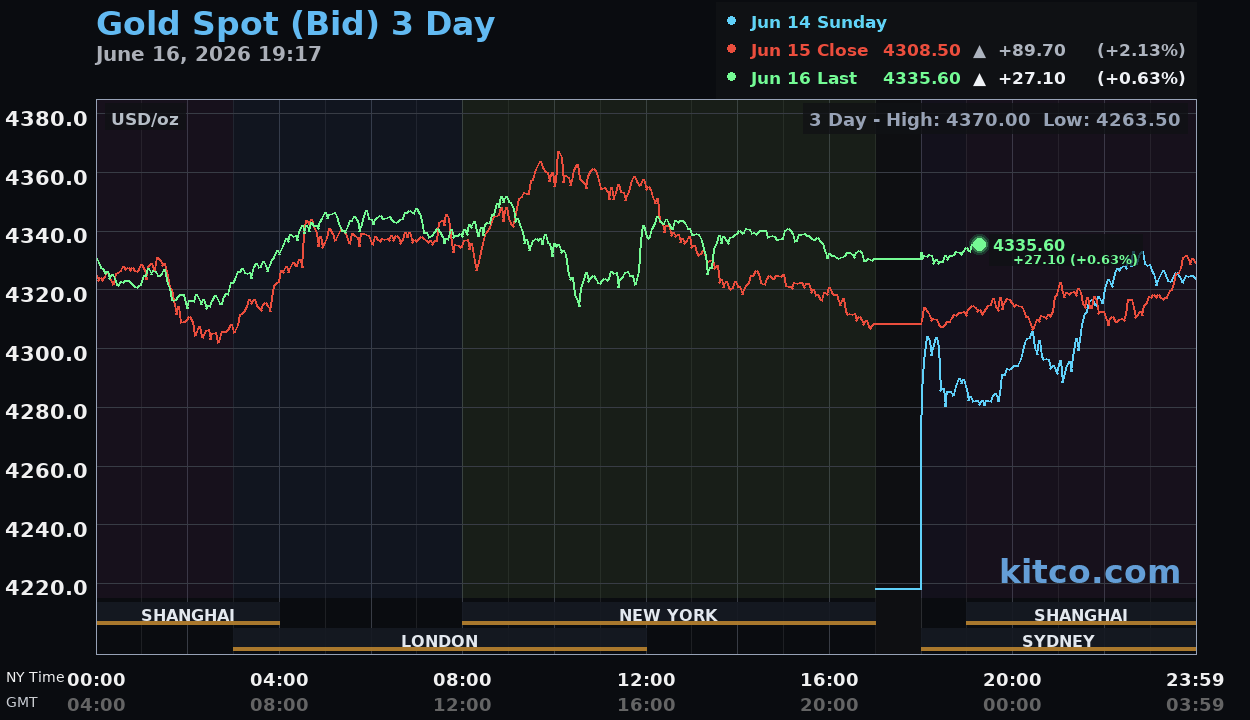Click the up arrow beside +27.10
Screen dimensions: 1250x720
(980, 78)
